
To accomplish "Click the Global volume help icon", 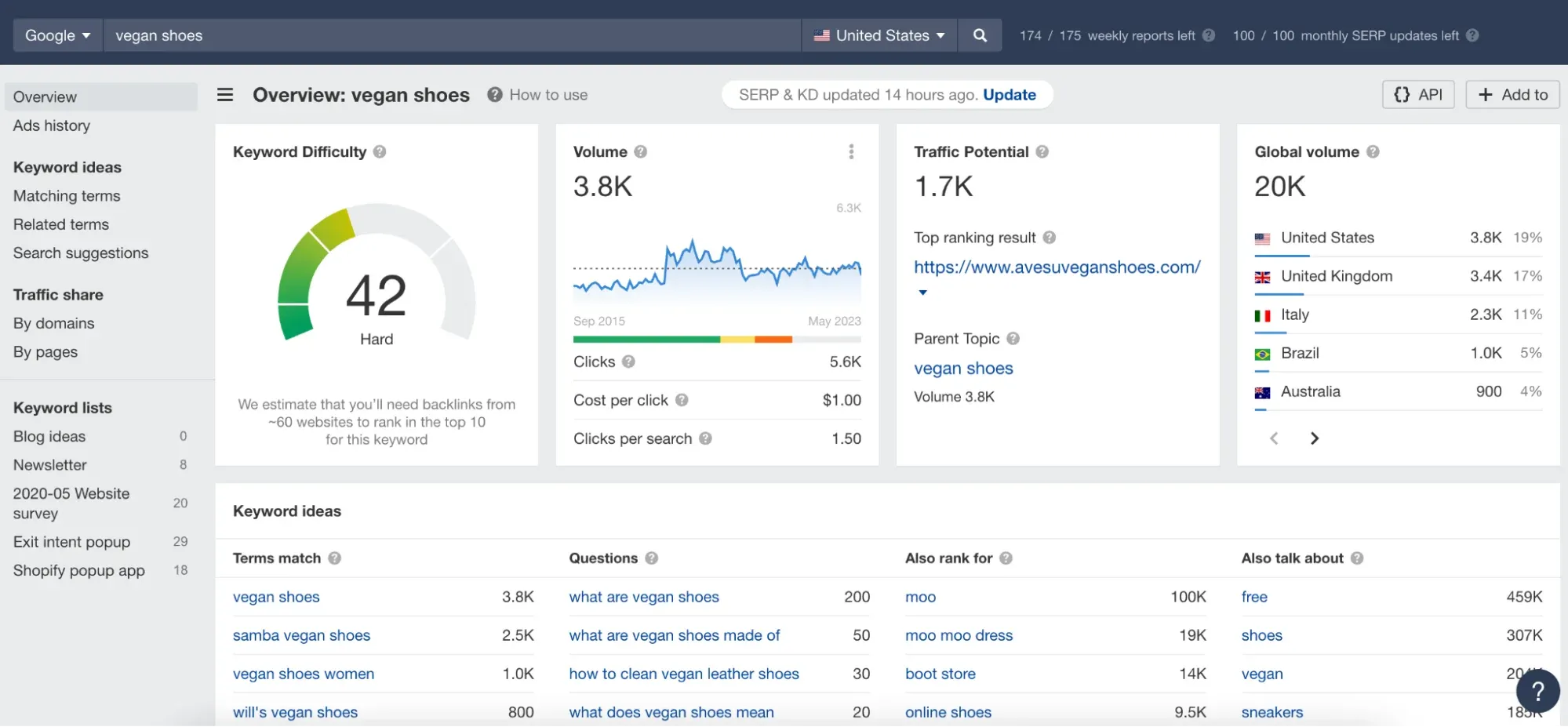I will pyautogui.click(x=1373, y=152).
